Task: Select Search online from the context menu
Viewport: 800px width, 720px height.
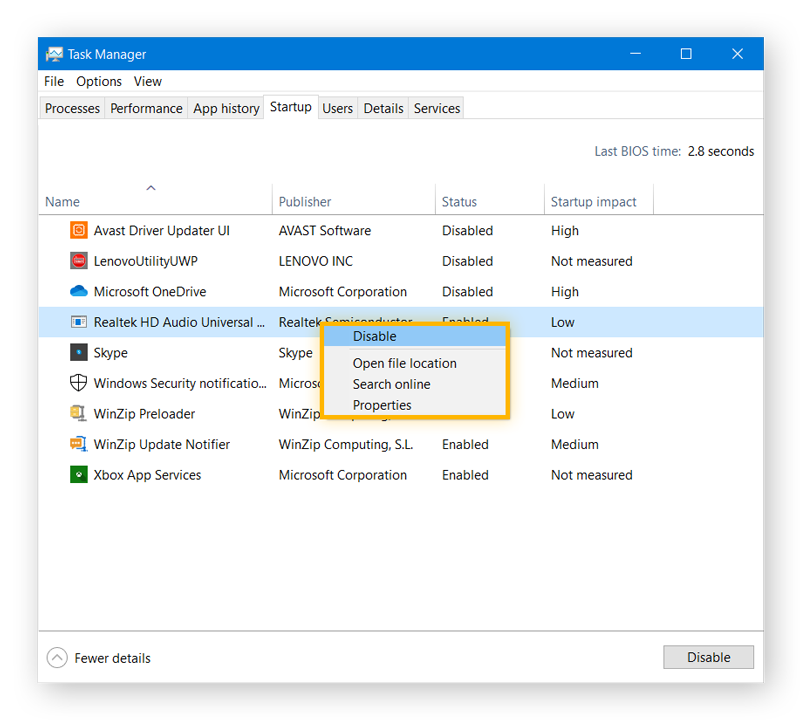Action: click(390, 384)
